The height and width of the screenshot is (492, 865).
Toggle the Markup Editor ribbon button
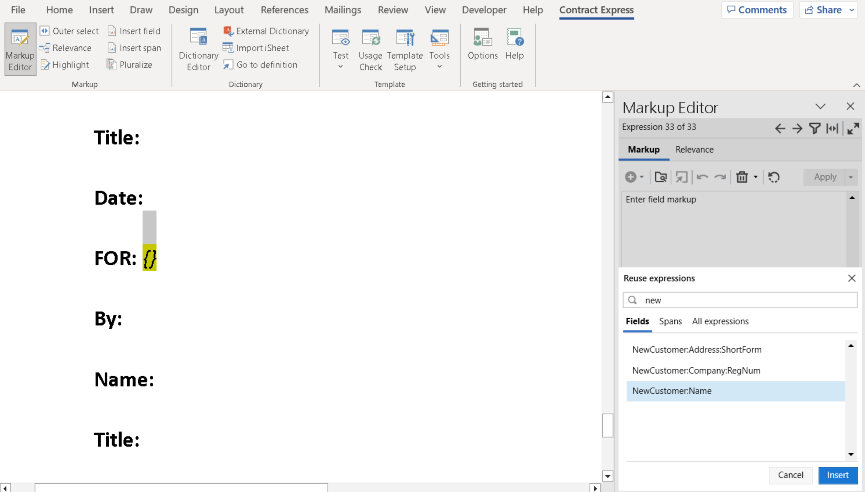click(x=20, y=48)
